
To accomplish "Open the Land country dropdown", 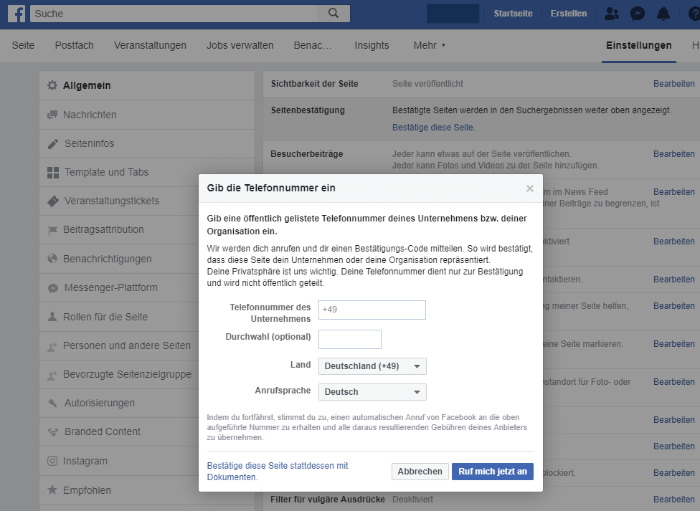I will 372,366.
